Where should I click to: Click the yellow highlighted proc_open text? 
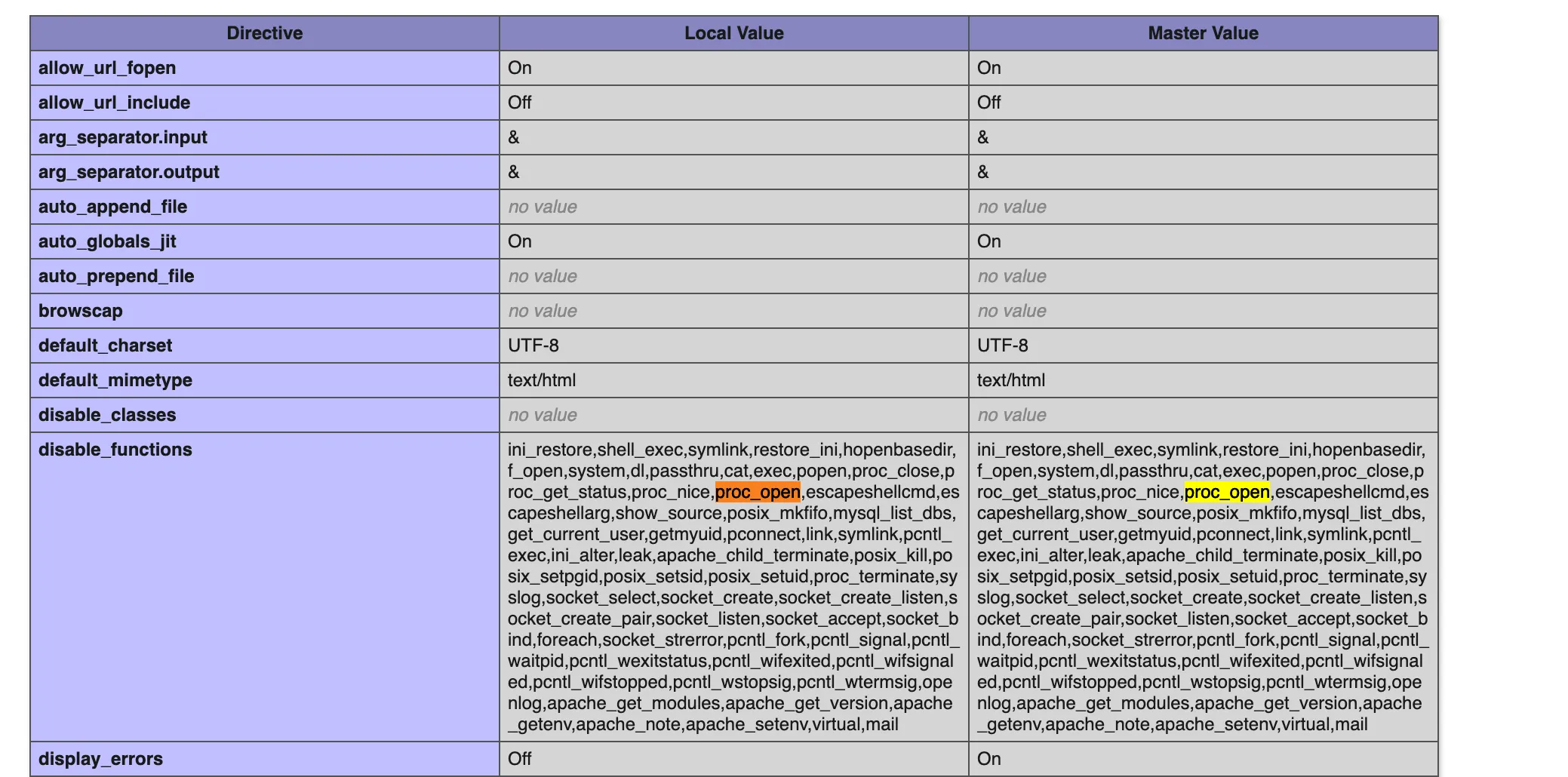[1227, 492]
